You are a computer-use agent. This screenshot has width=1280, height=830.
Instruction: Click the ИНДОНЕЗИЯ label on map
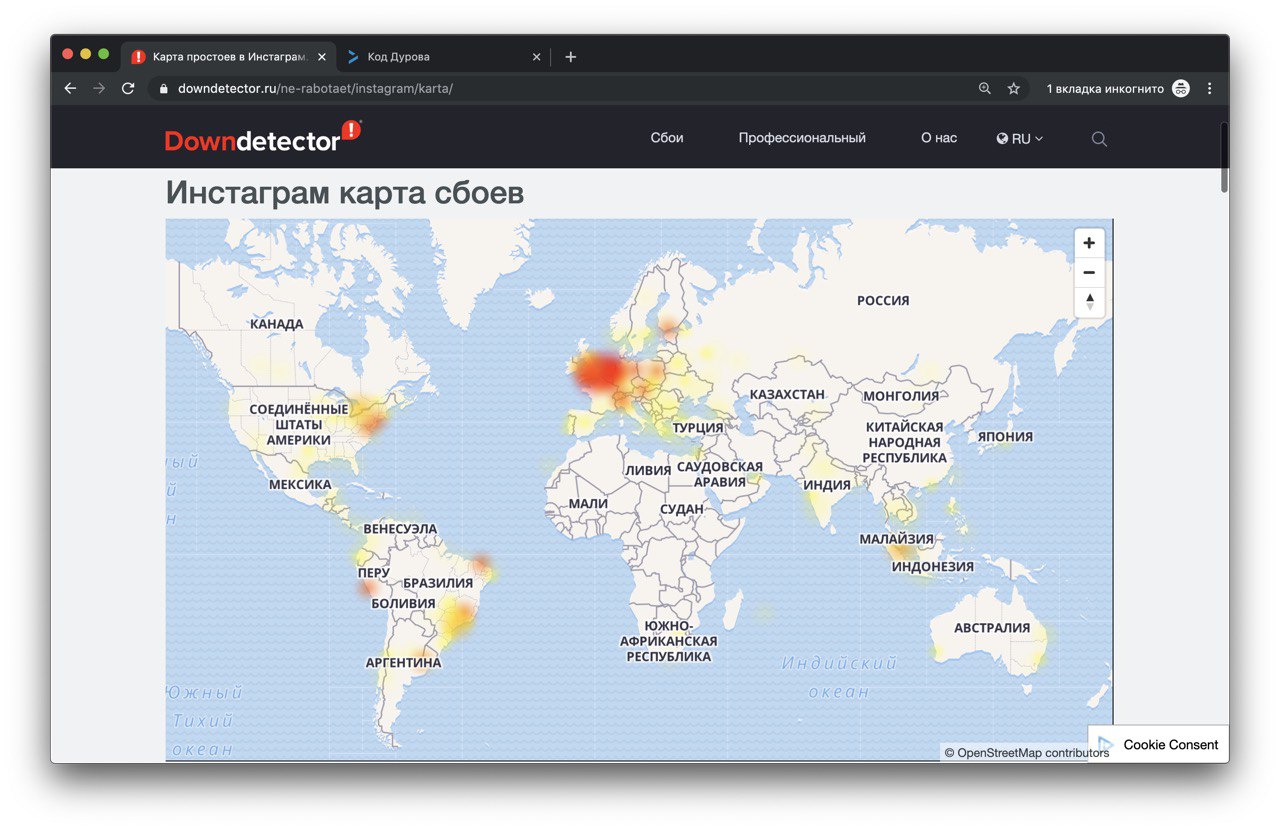(932, 566)
